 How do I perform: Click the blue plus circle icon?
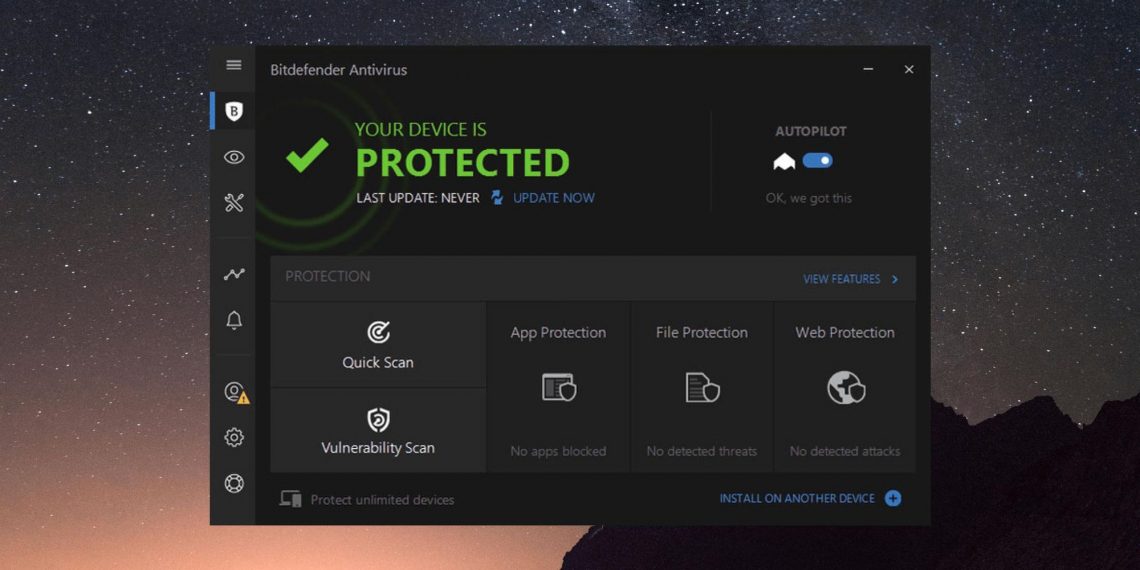click(893, 498)
